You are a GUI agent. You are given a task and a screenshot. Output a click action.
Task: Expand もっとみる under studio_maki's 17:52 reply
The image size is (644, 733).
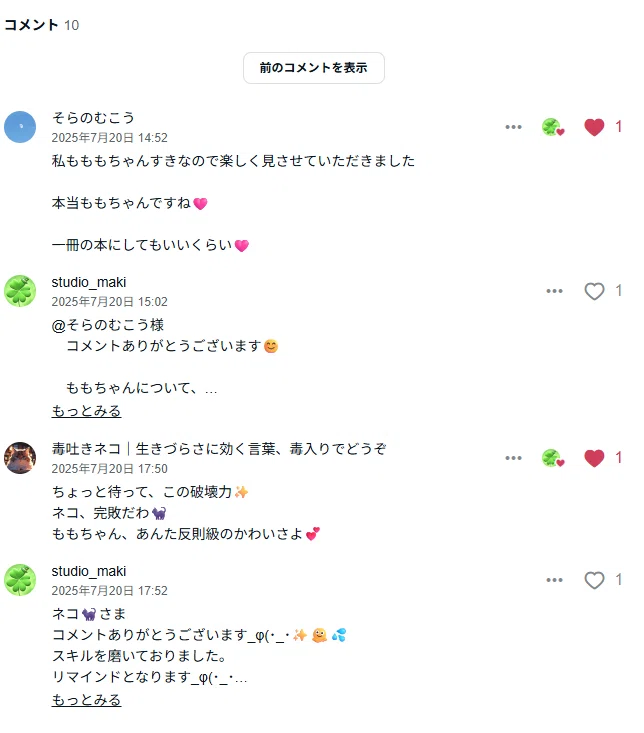(x=86, y=700)
